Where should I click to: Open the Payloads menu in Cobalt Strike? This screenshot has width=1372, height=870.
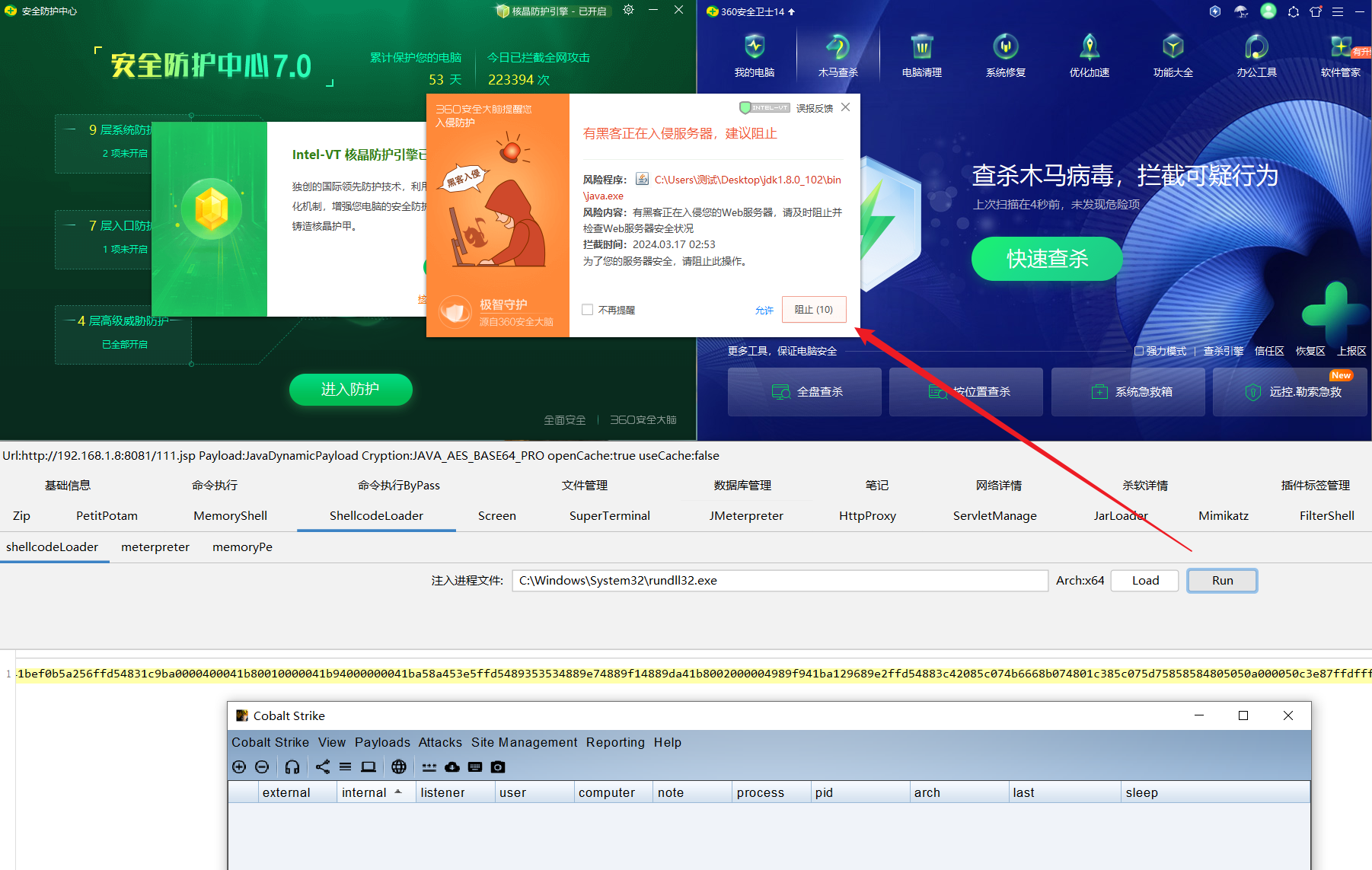pyautogui.click(x=382, y=742)
